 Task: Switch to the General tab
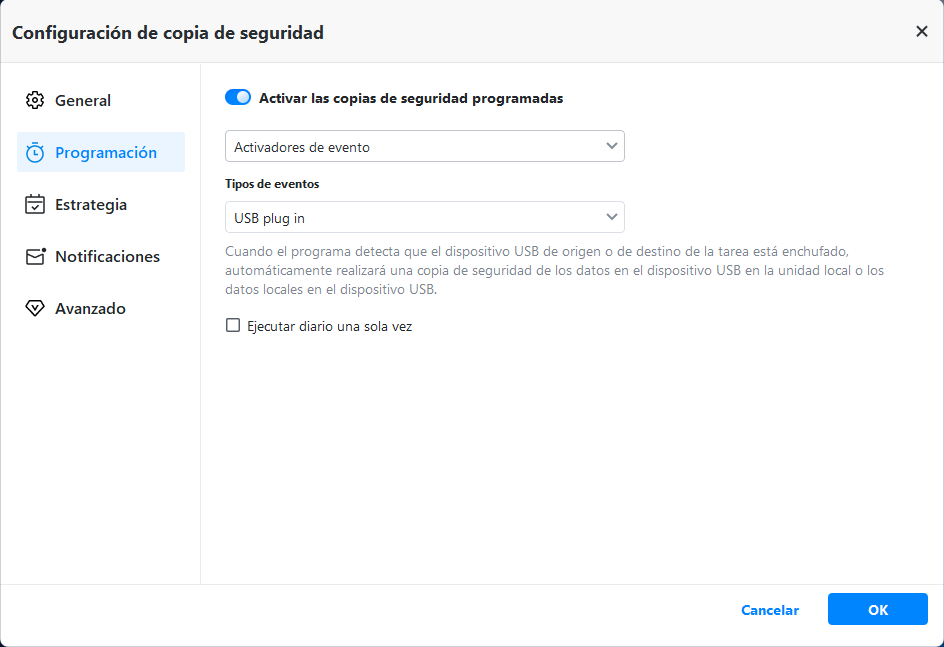point(83,100)
